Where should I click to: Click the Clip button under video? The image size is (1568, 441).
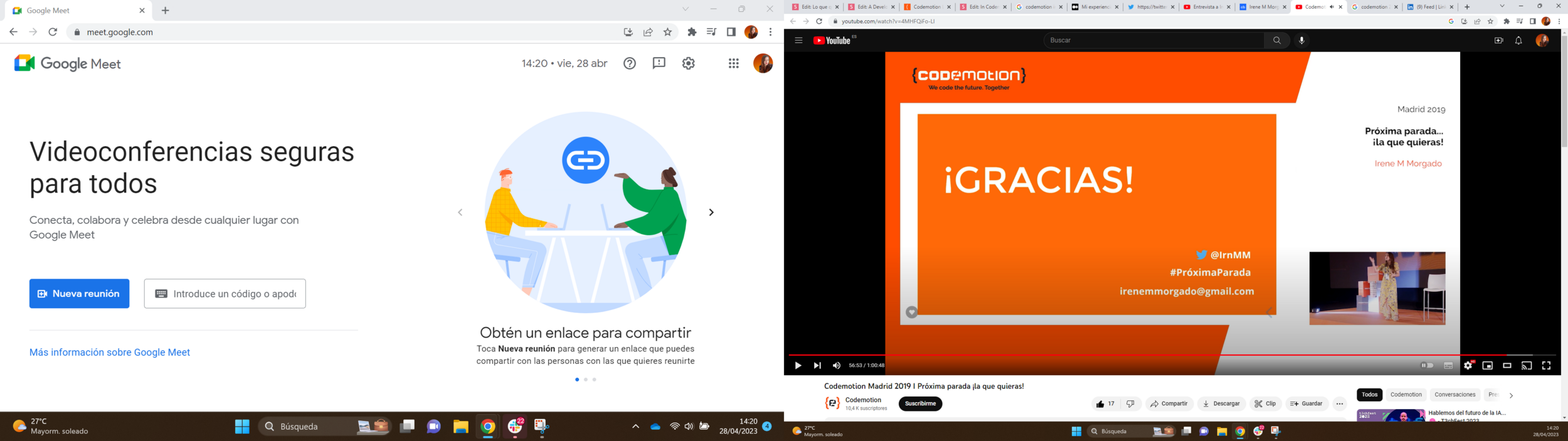(x=1265, y=404)
